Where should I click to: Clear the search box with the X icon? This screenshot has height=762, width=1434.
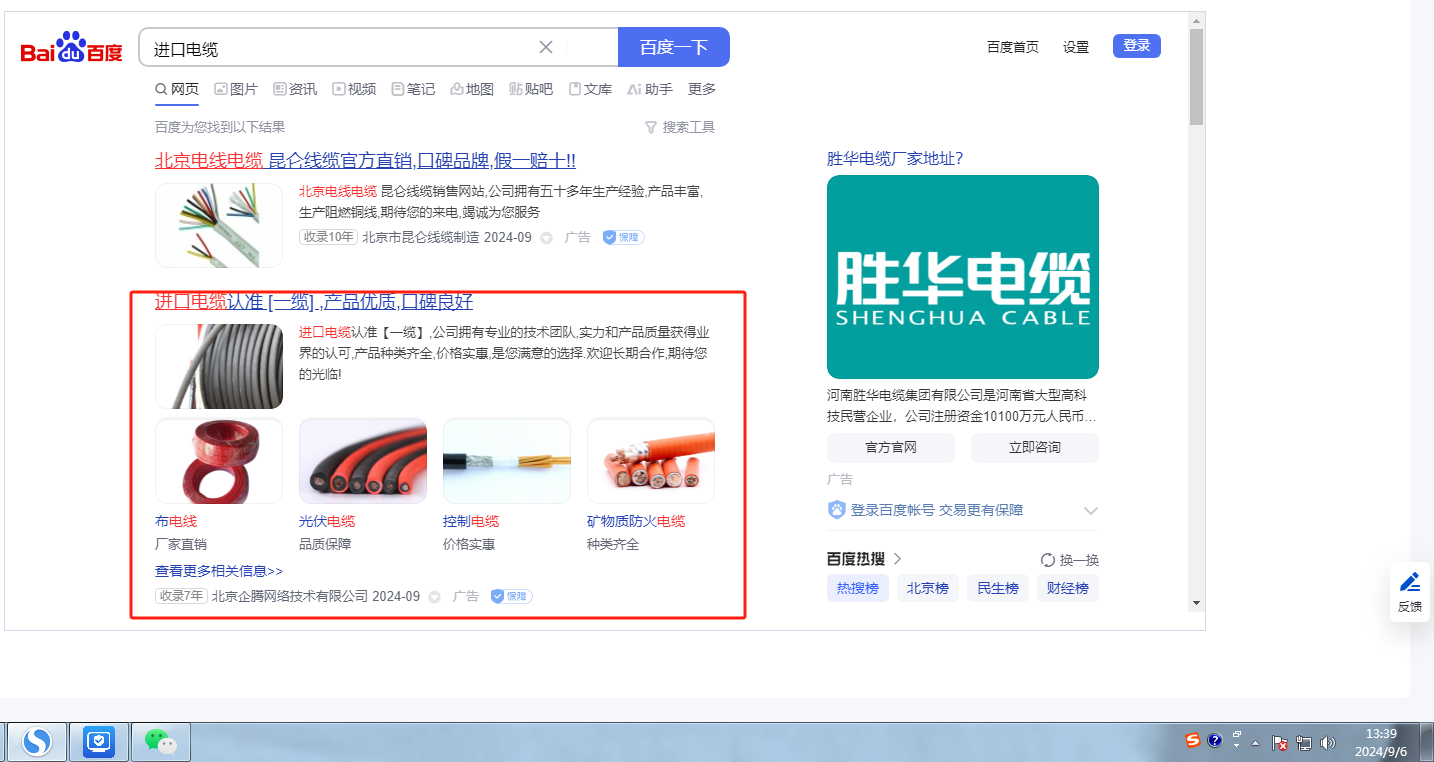click(546, 47)
